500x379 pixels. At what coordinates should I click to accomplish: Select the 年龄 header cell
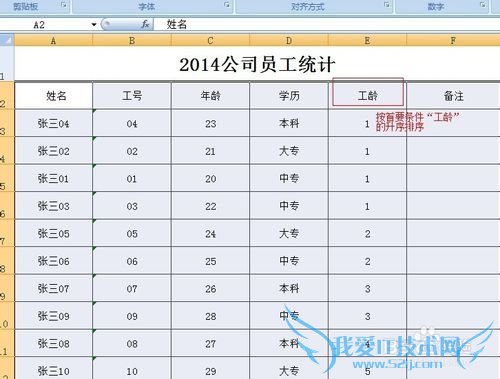coord(210,96)
